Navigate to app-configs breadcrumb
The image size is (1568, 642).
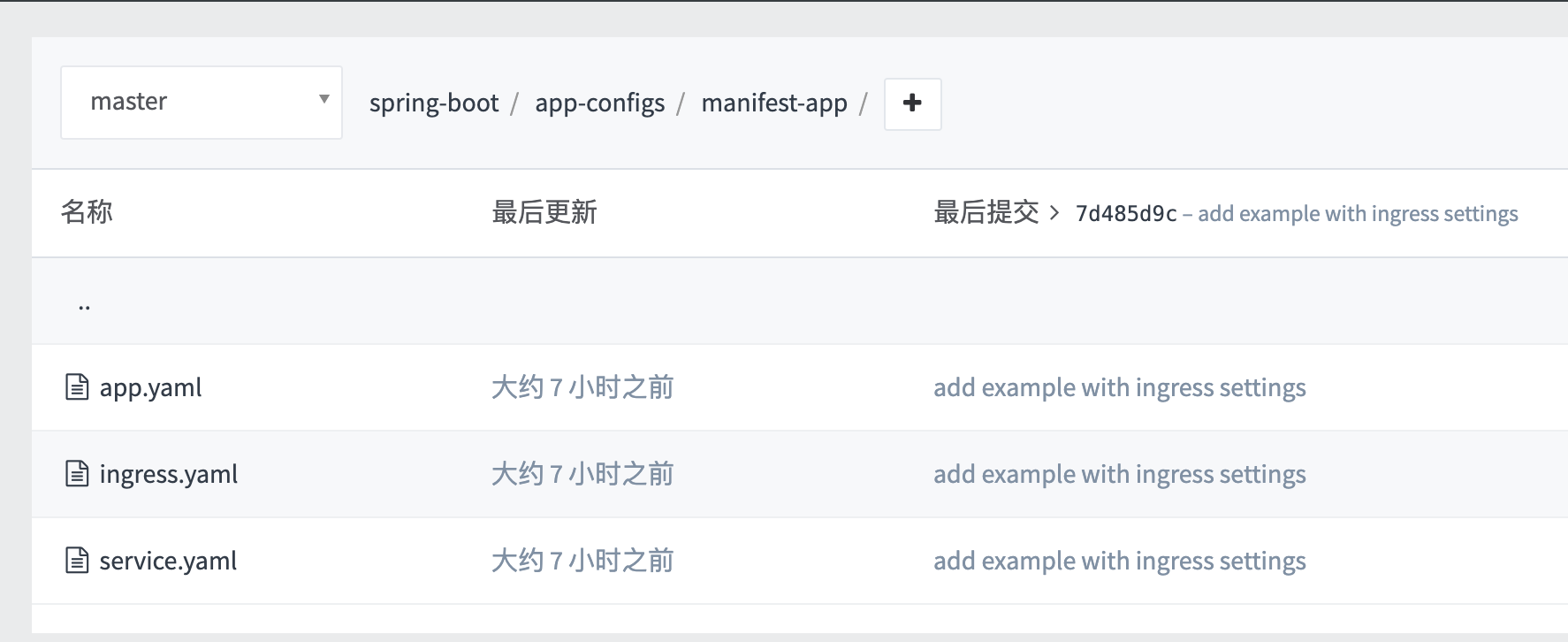pos(599,103)
